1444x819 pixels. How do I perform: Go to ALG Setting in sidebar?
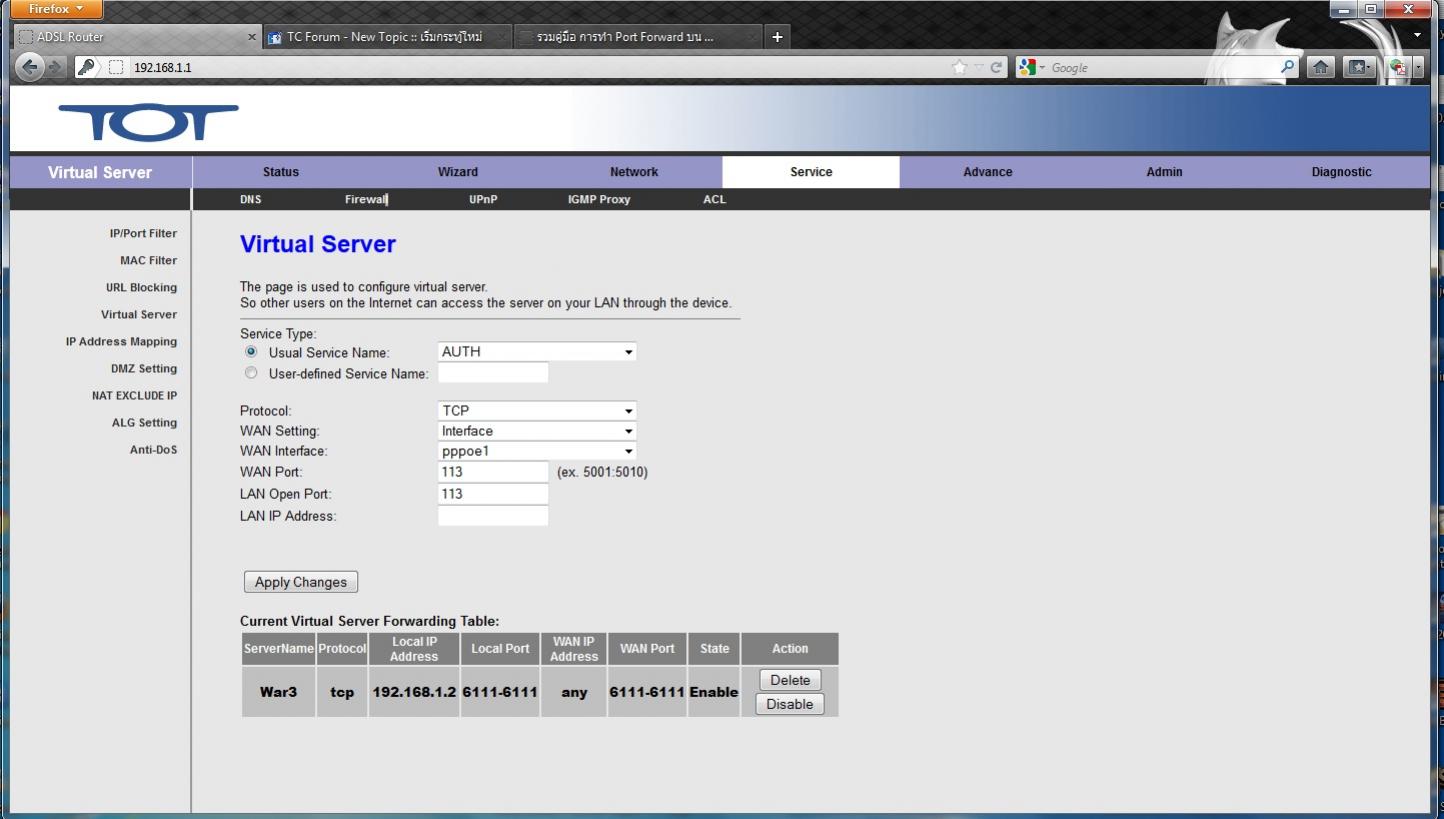(144, 422)
